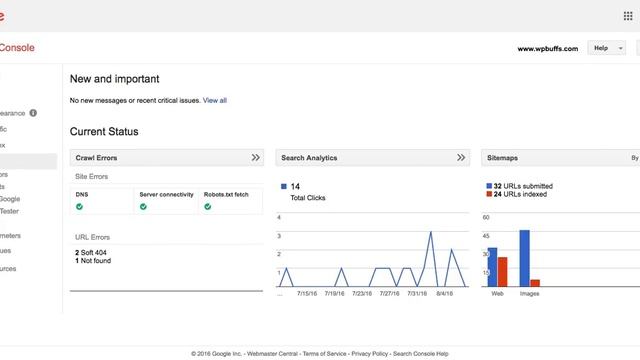Select the Server connectivity label
The width and height of the screenshot is (640, 360).
click(166, 194)
